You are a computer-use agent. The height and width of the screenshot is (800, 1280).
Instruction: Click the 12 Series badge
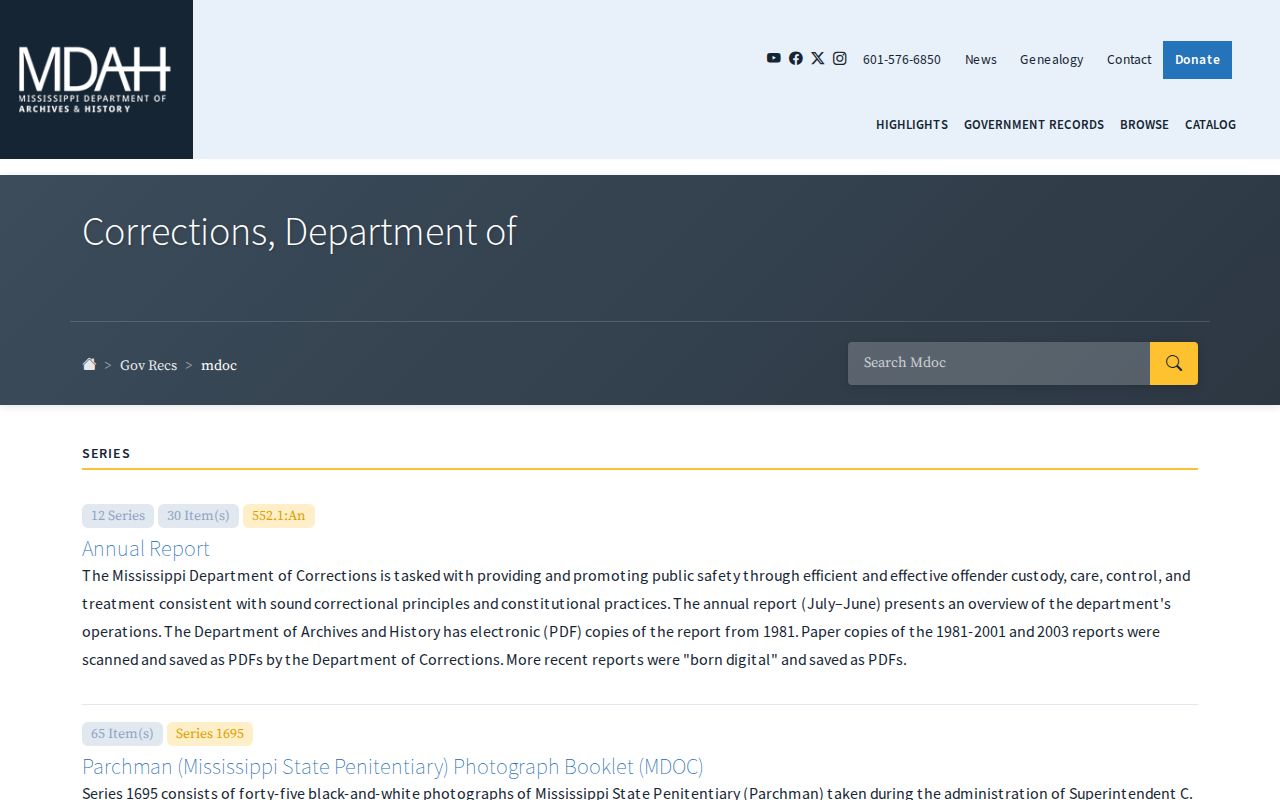point(118,516)
